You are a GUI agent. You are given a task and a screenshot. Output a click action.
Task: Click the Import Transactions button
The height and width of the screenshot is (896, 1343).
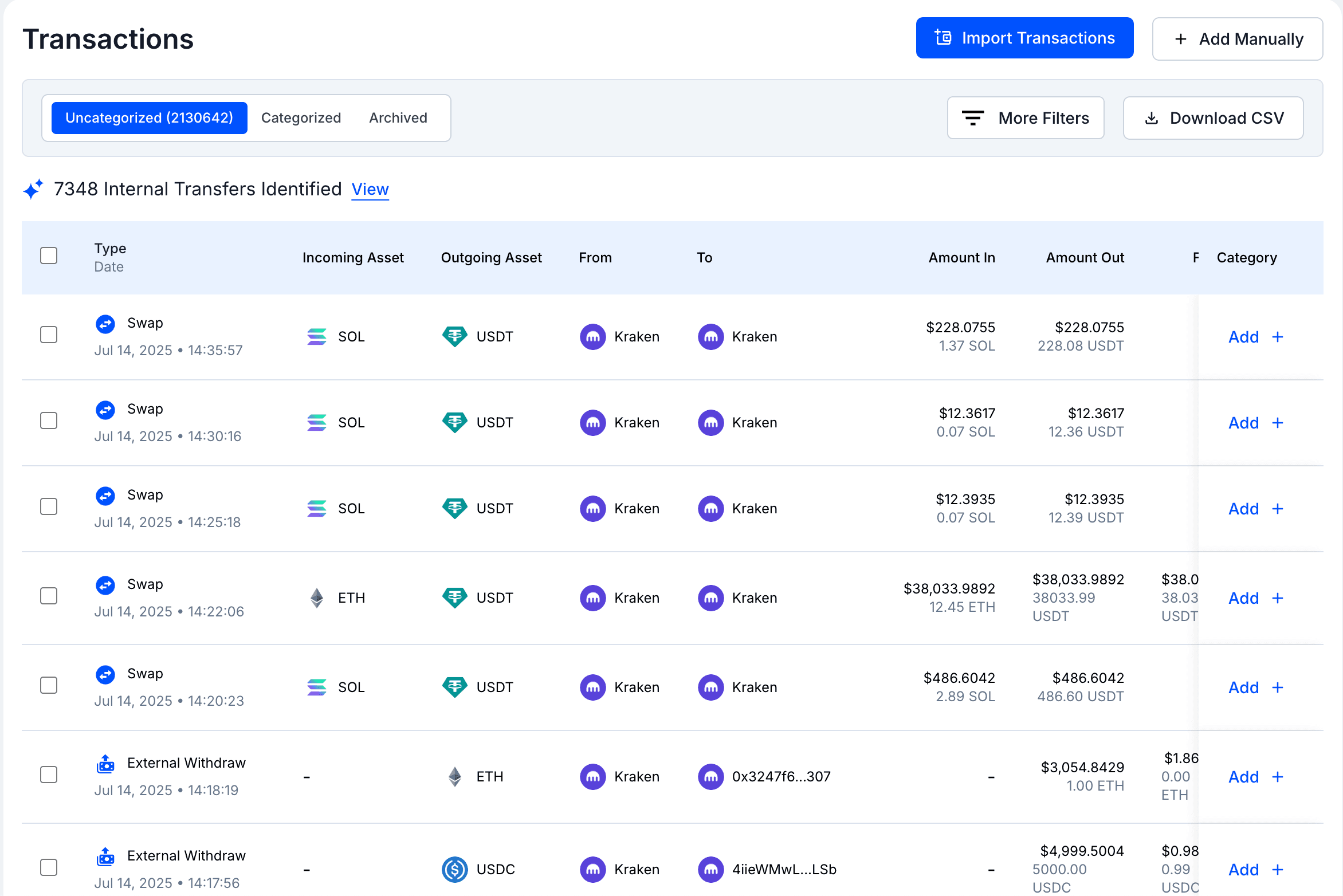[1024, 38]
